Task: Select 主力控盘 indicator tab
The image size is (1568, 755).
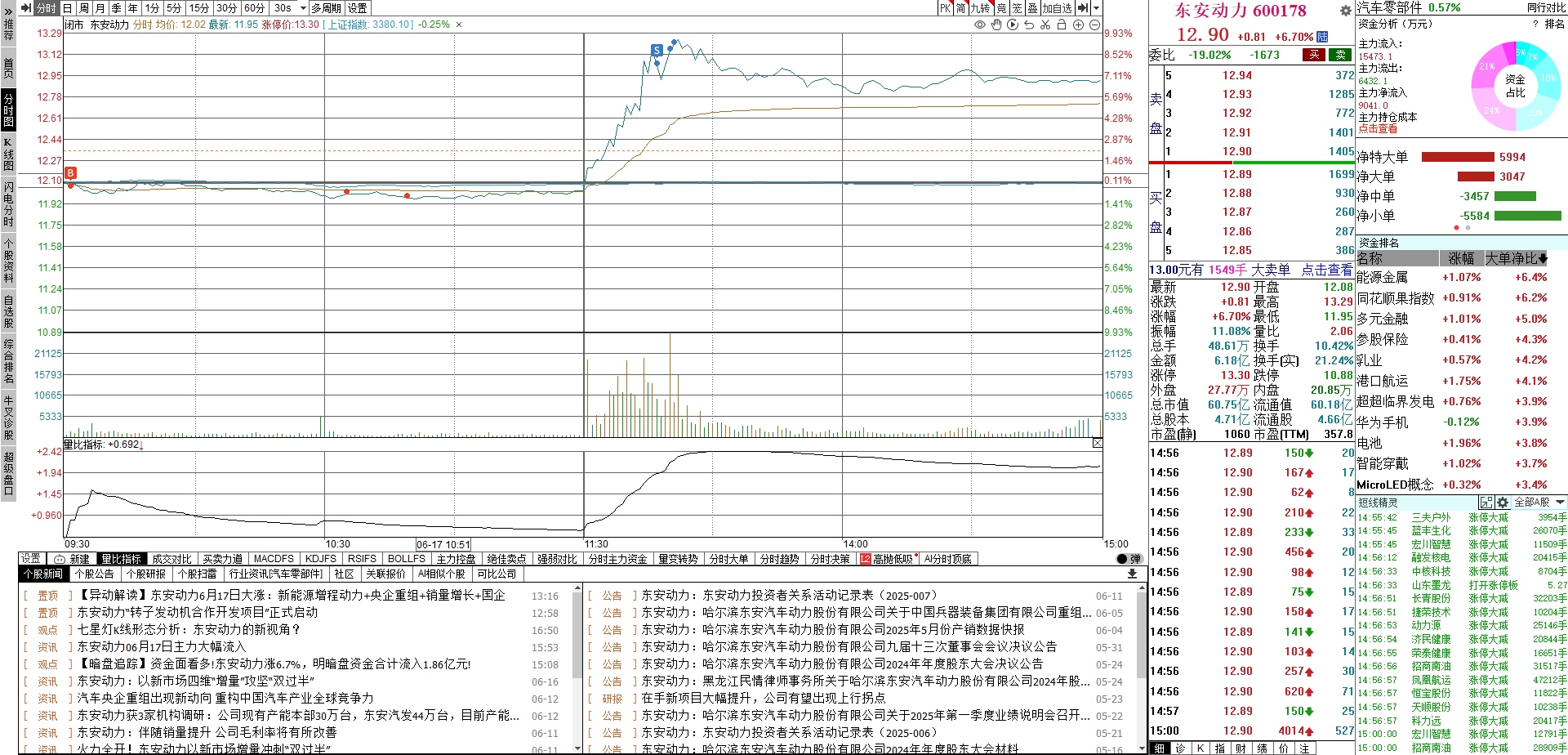Action: coord(457,559)
